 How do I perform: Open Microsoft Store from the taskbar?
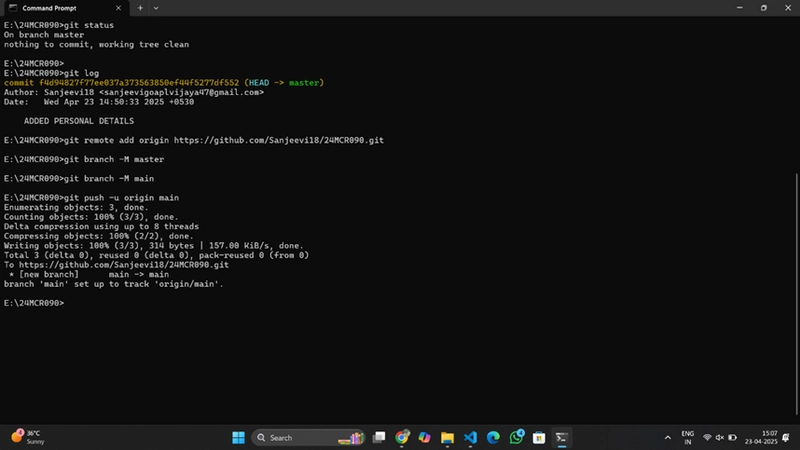click(x=539, y=438)
